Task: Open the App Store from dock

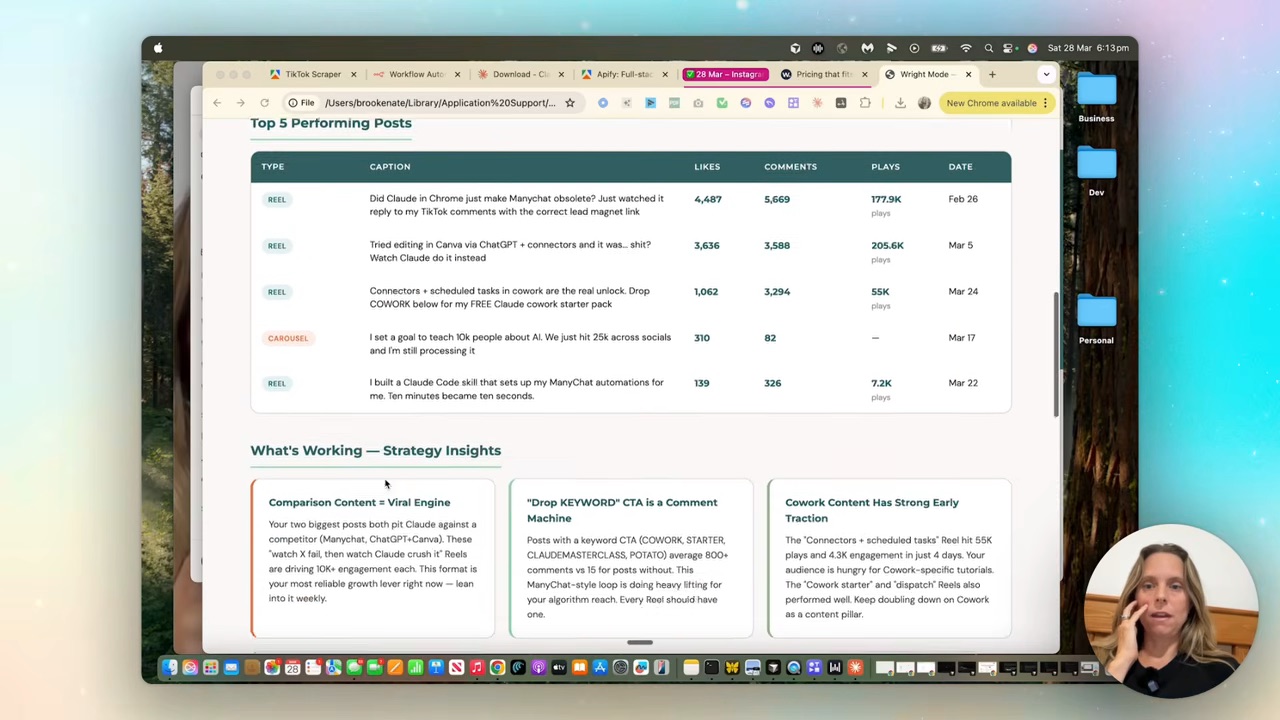Action: click(600, 668)
